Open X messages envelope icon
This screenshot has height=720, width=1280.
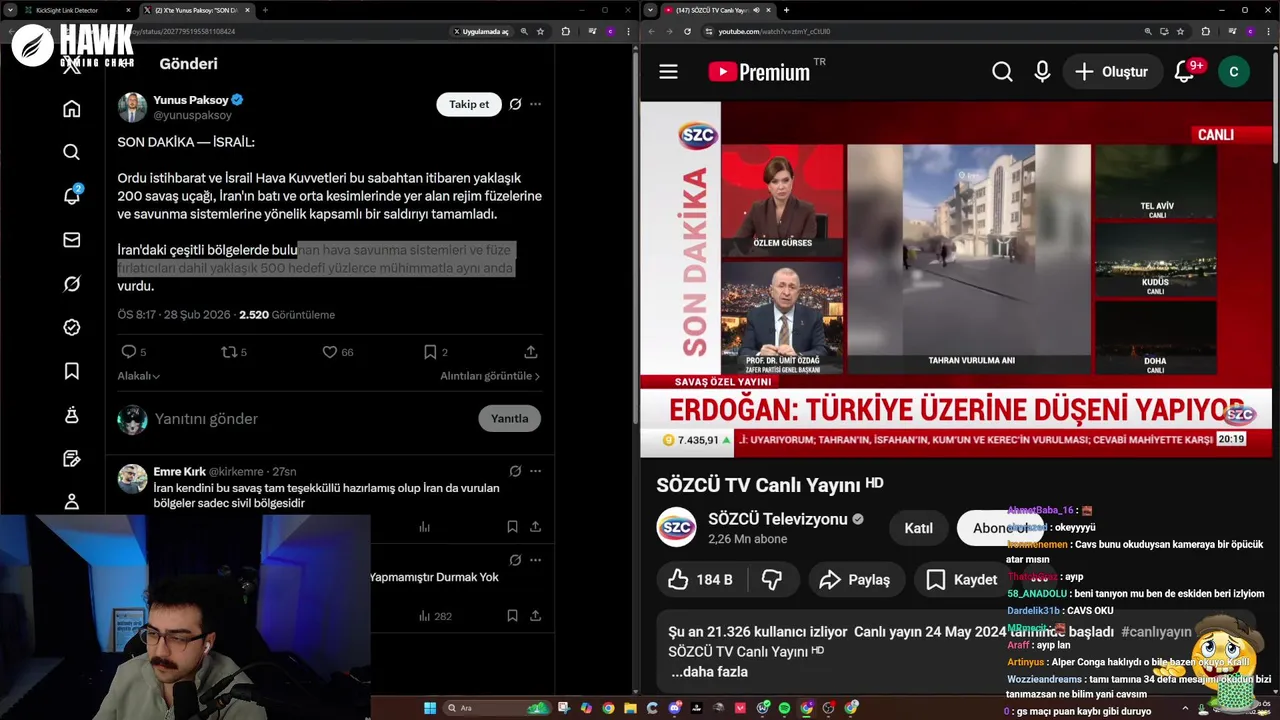coord(71,240)
